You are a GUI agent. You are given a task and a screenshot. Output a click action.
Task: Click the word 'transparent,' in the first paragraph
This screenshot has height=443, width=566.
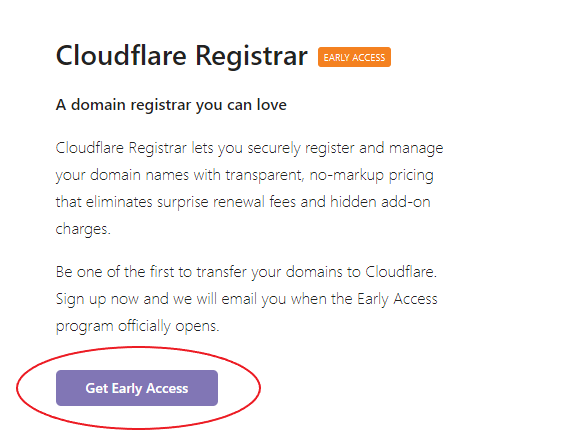(x=265, y=175)
